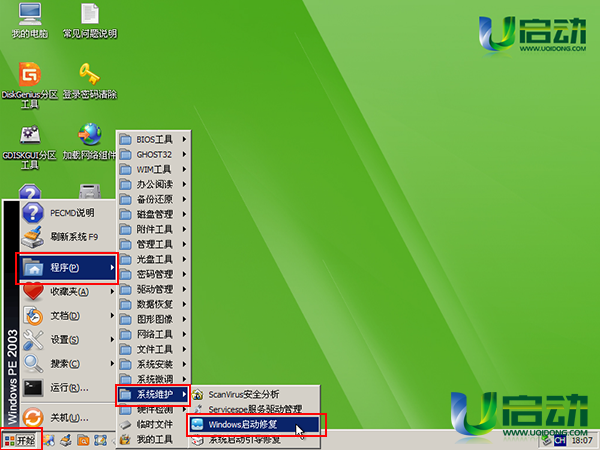Open 文档(D) in the start menu
The width and height of the screenshot is (600, 450).
[68, 316]
